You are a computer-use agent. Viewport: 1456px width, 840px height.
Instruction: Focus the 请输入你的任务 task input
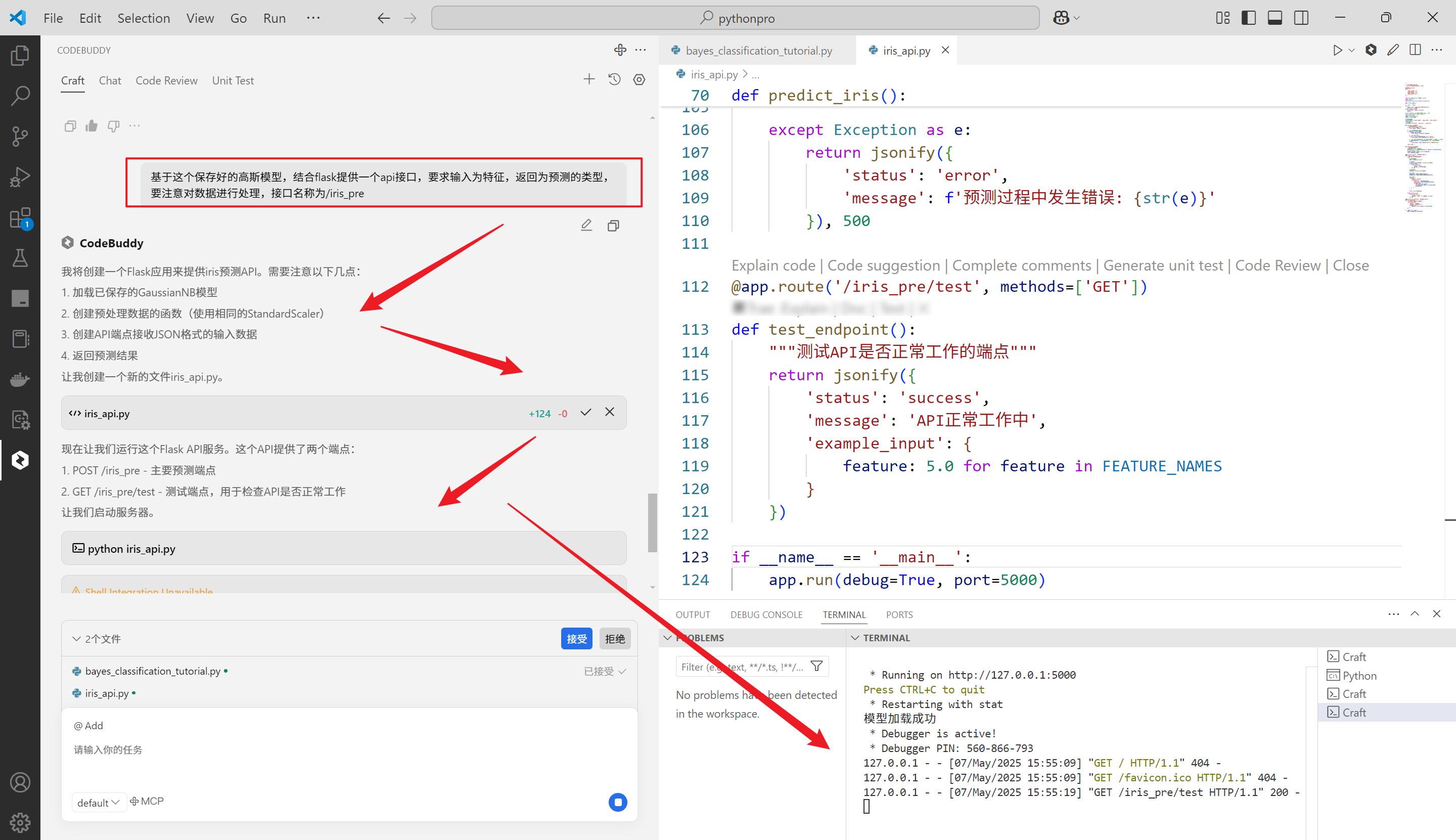[x=349, y=750]
